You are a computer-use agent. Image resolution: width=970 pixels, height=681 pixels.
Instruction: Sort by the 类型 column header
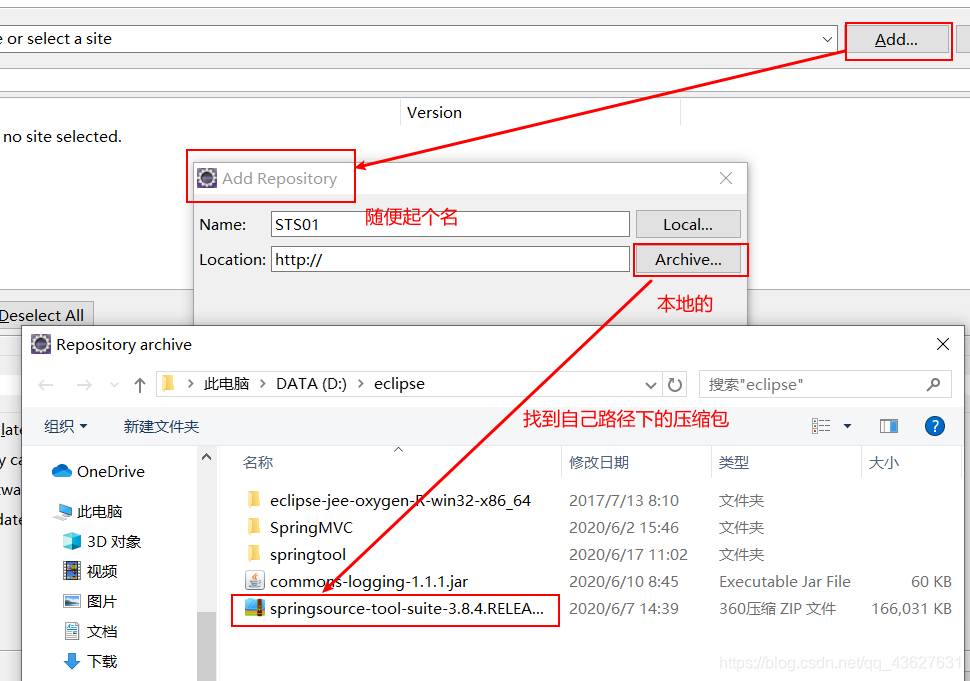click(734, 462)
